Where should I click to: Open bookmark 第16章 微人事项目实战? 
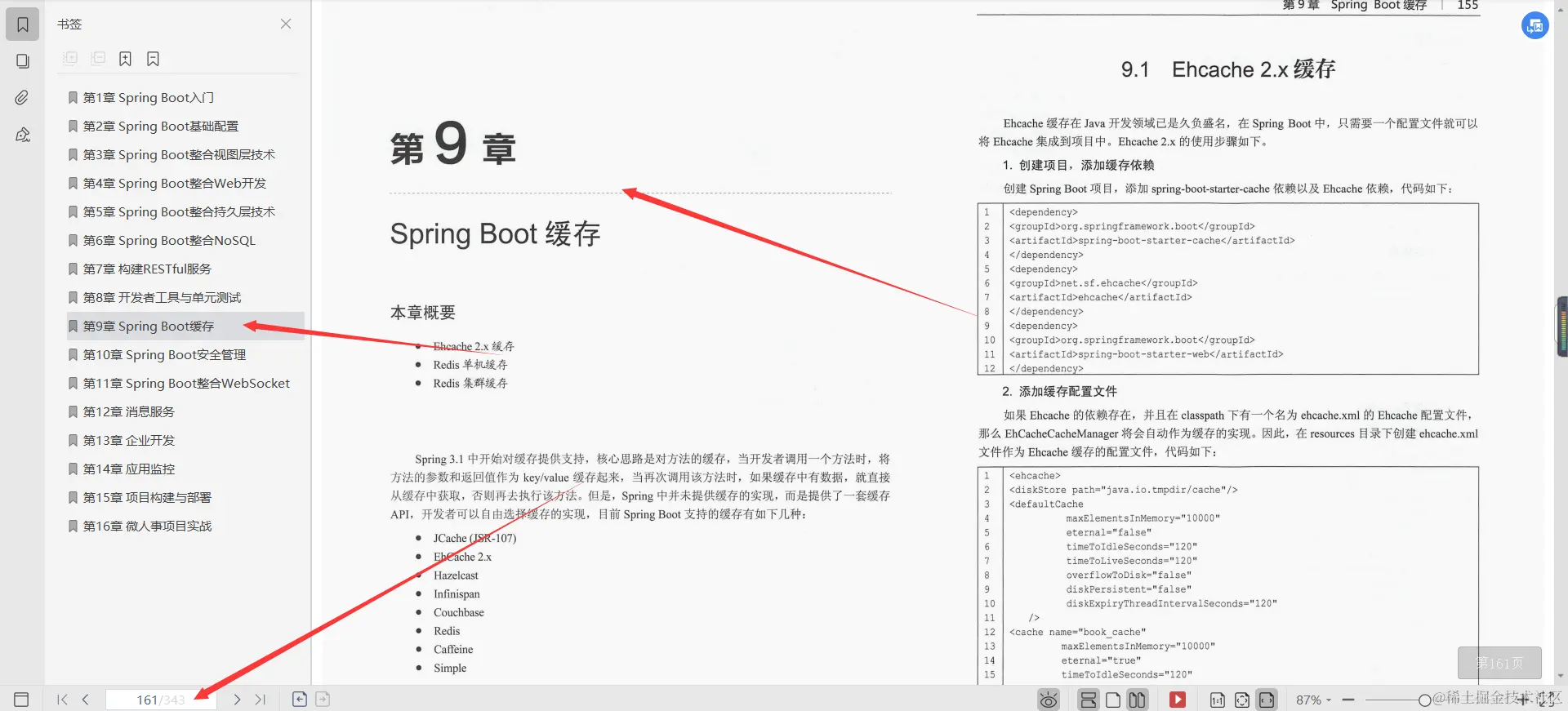[x=147, y=526]
